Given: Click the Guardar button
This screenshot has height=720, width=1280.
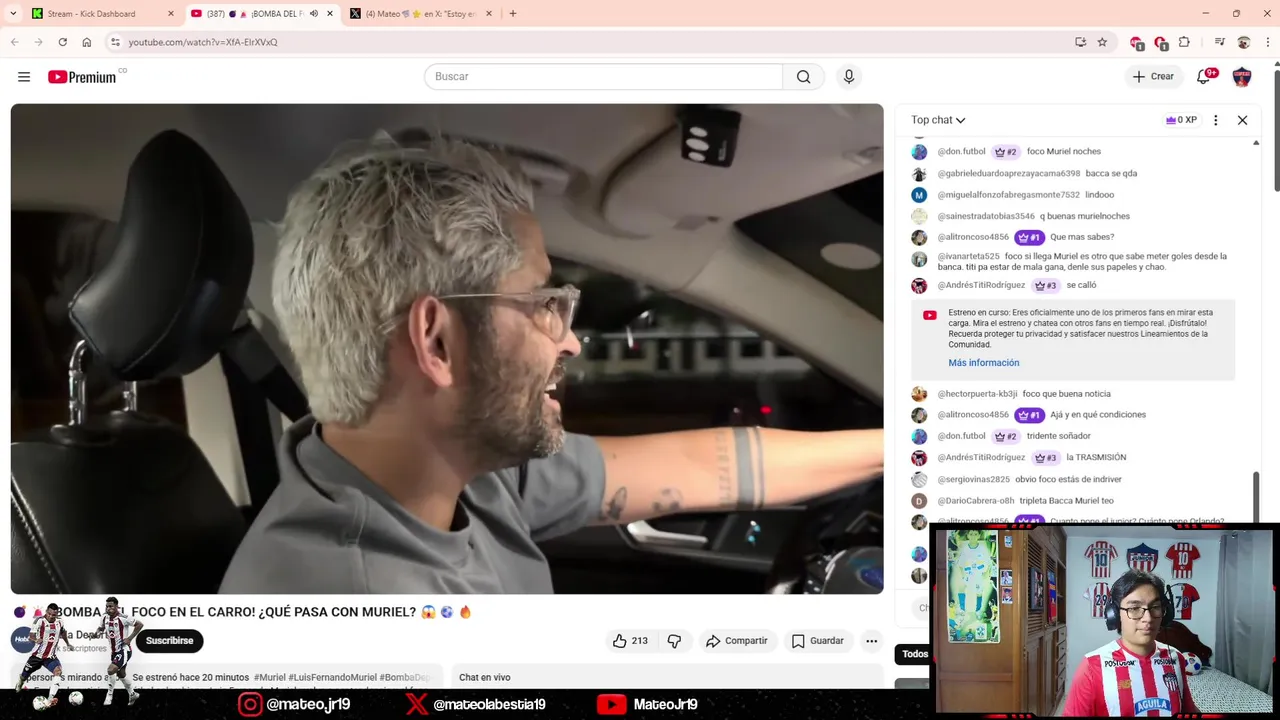Looking at the screenshot, I should (818, 641).
